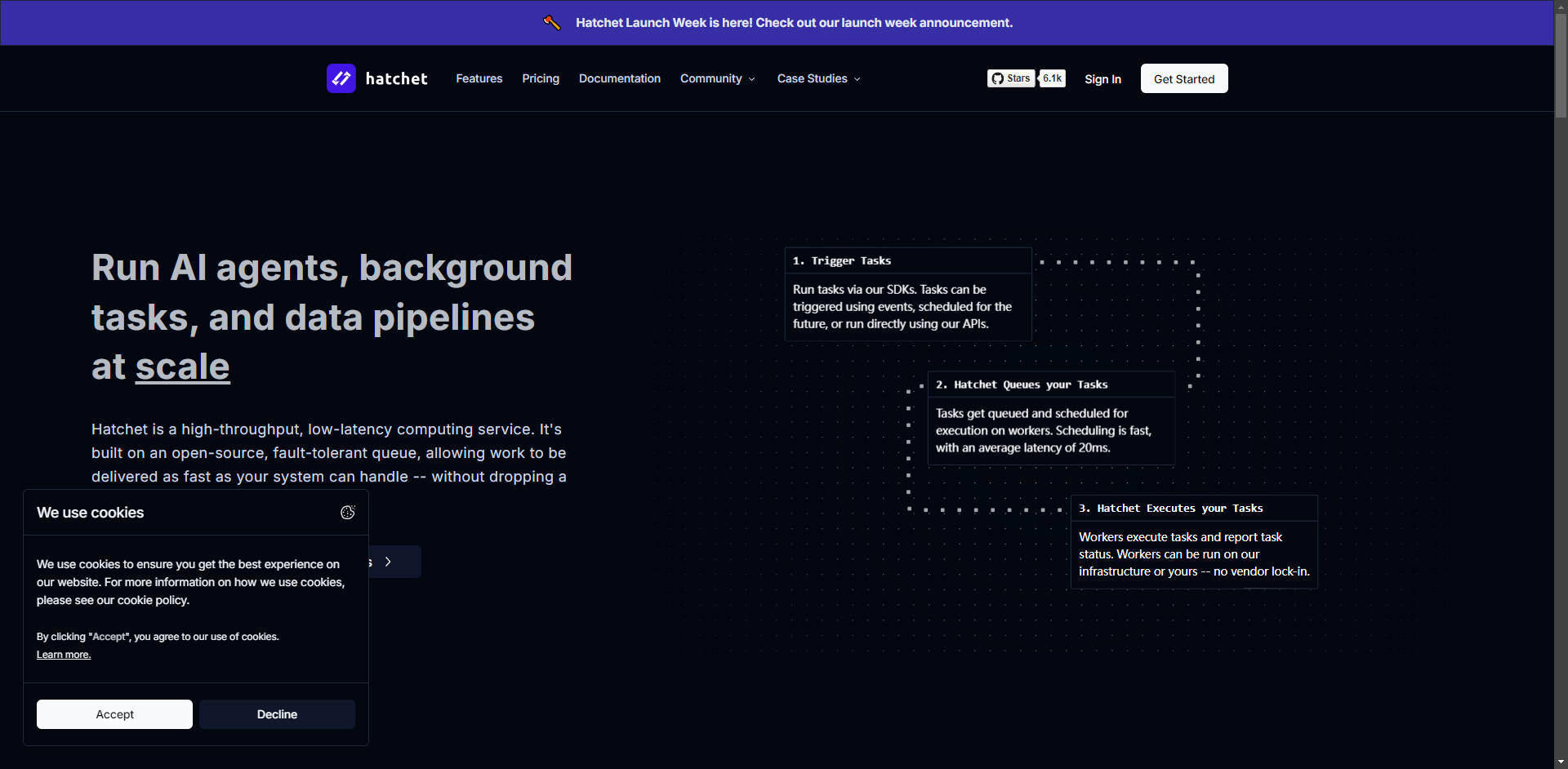Click the cookie icon in consent dialog
1568x769 pixels.
click(348, 513)
